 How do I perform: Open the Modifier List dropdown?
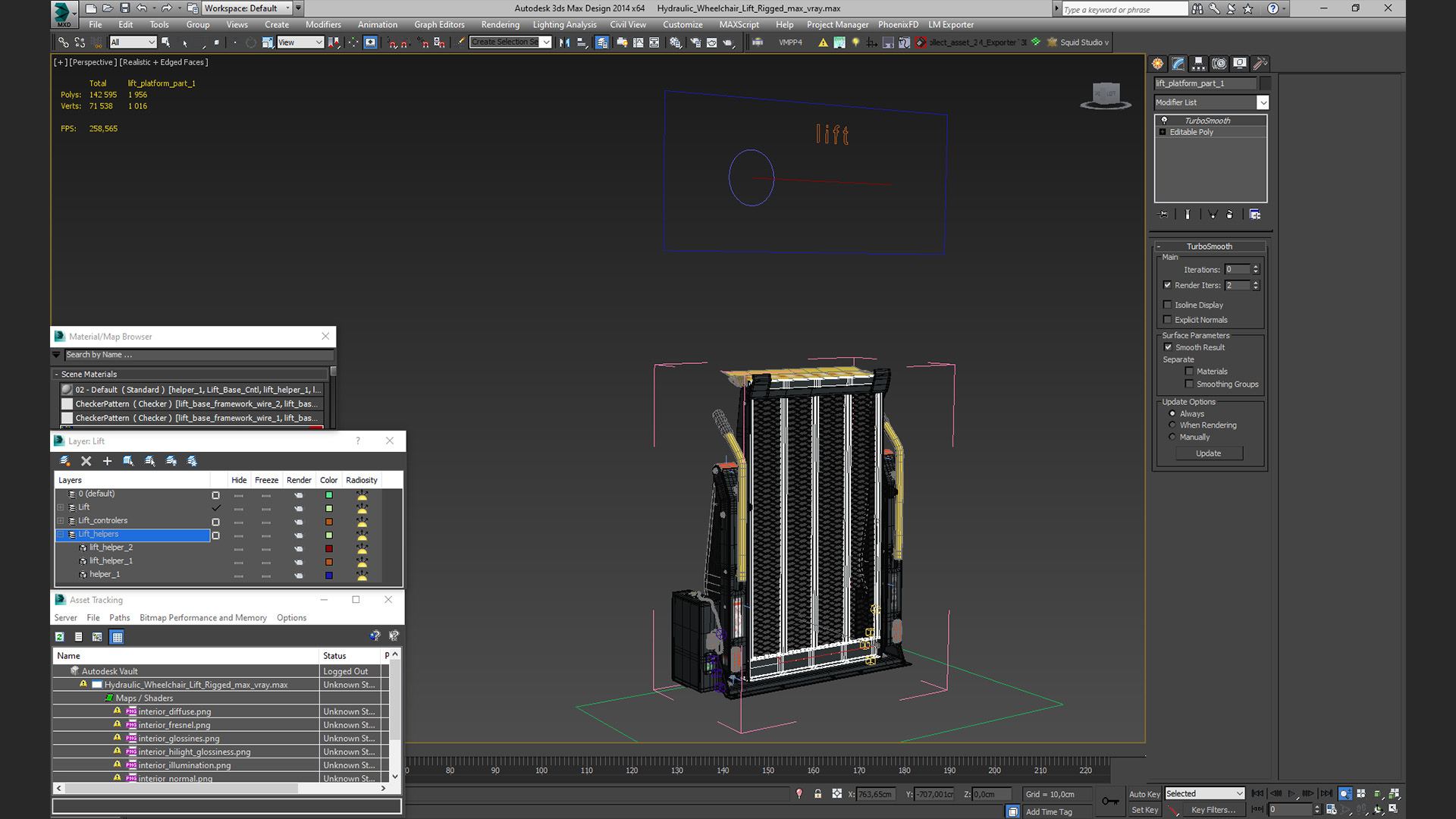pos(1263,102)
